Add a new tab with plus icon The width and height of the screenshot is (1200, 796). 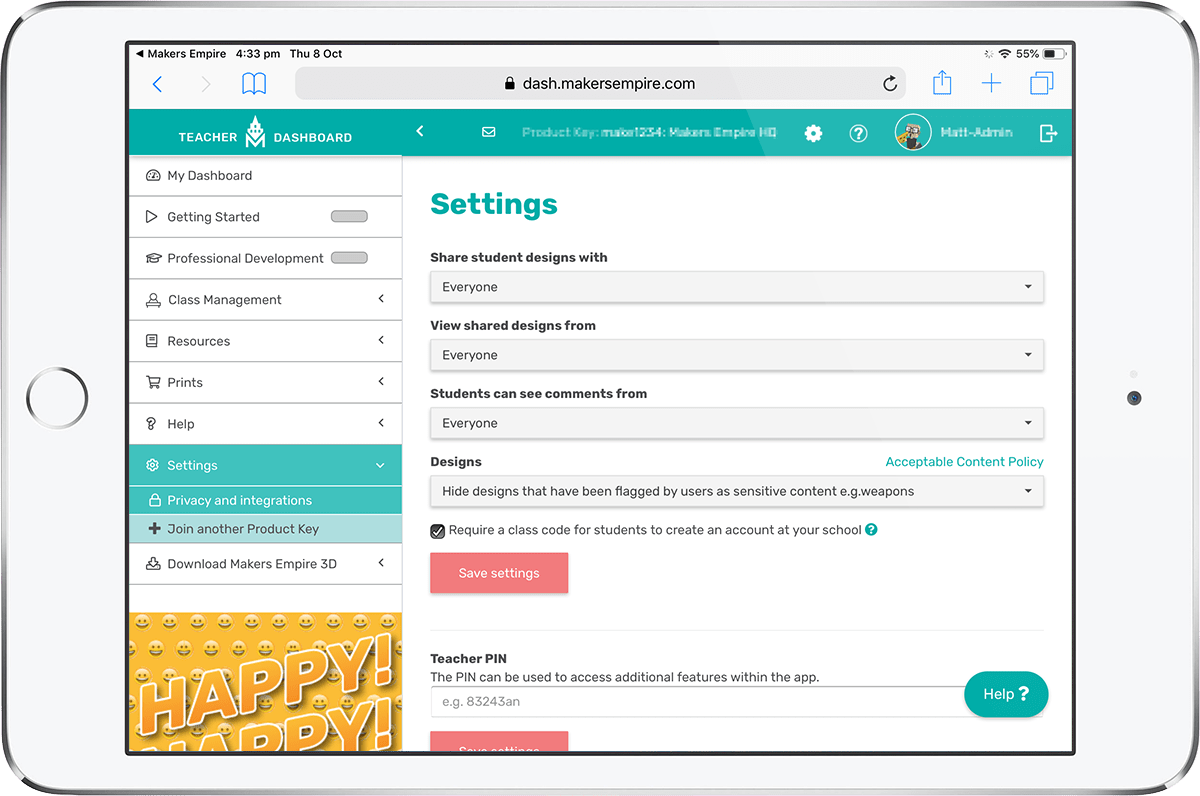(991, 84)
